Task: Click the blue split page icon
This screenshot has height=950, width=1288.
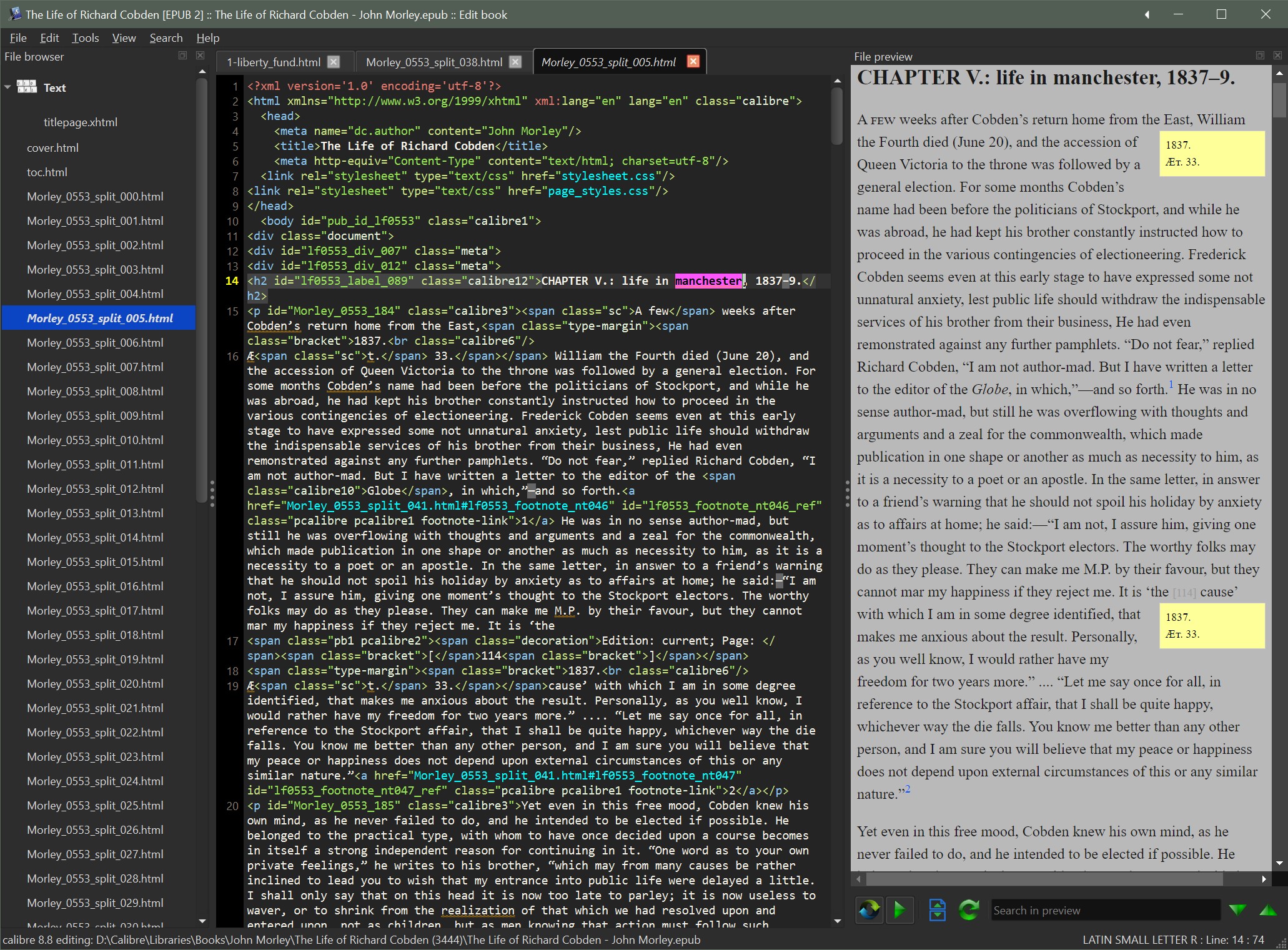Action: coord(937,910)
